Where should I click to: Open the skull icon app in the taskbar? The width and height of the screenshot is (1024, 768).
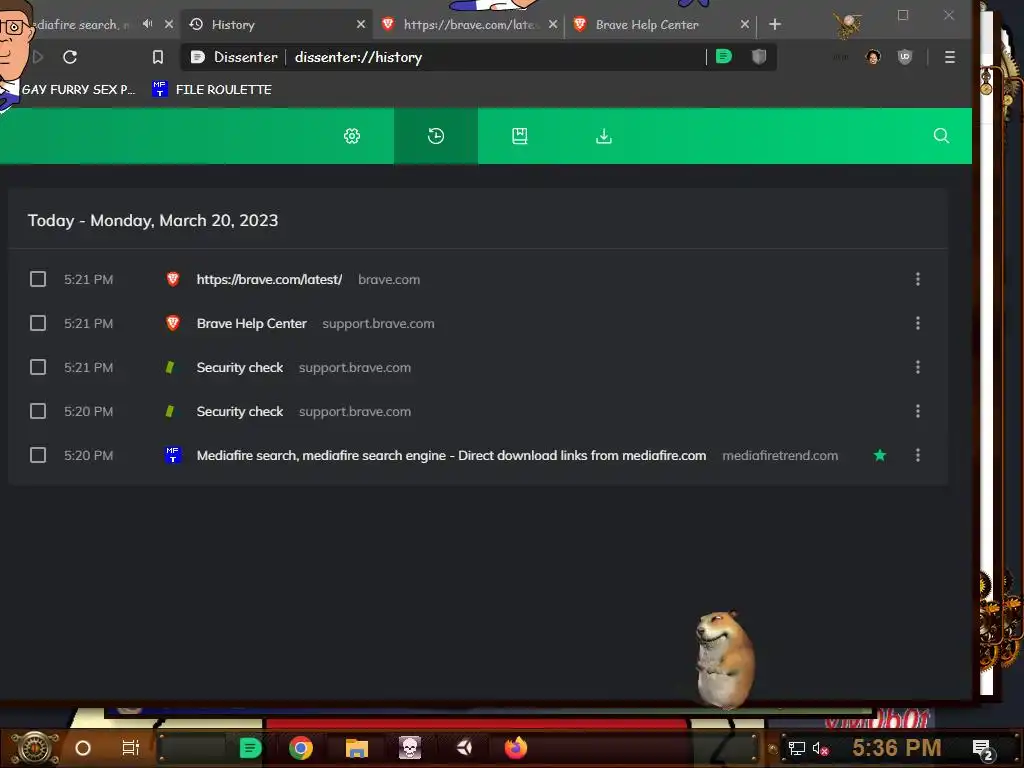click(x=409, y=748)
